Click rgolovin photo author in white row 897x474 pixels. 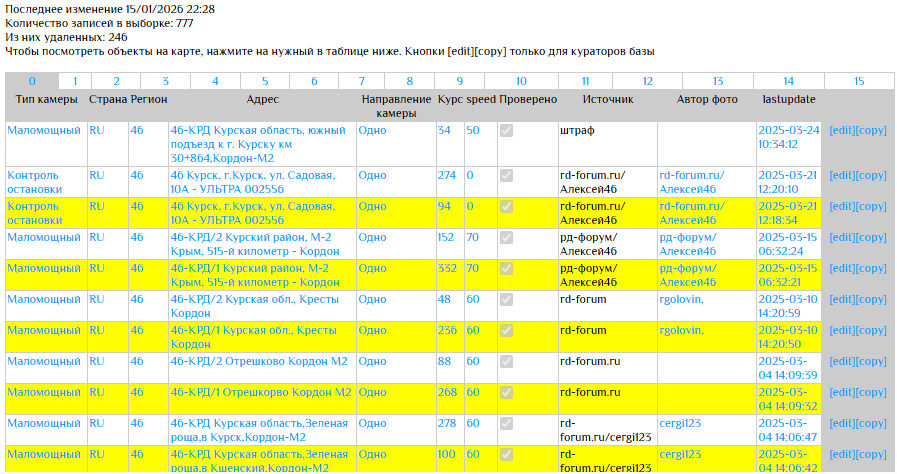pyautogui.click(x=681, y=299)
